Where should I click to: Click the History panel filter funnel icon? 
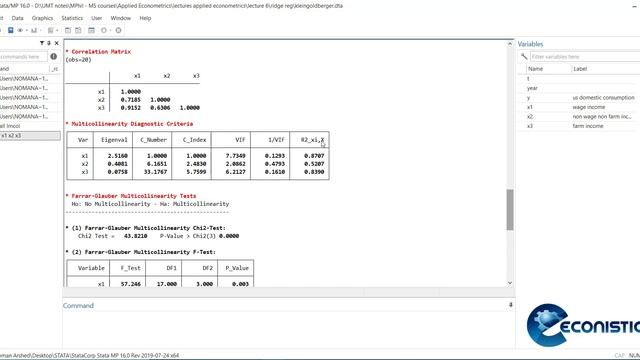coord(42,43)
